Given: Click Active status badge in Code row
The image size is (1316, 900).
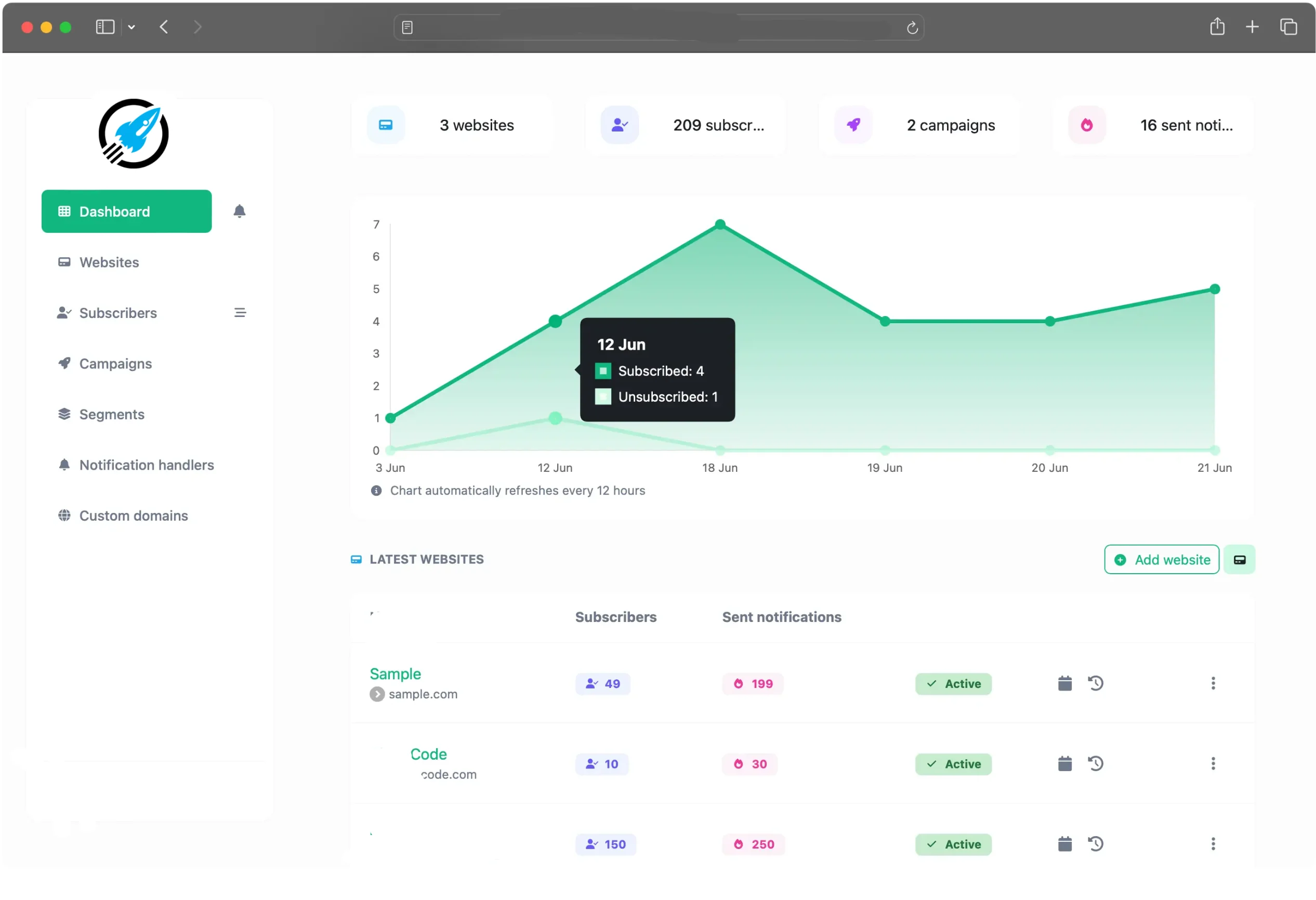Looking at the screenshot, I should coord(954,763).
